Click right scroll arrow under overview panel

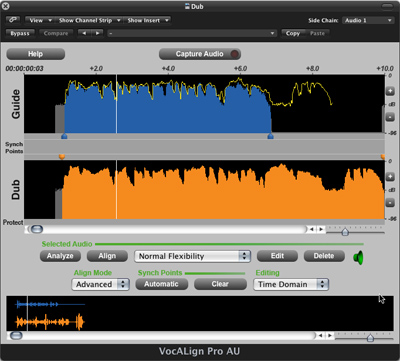tap(329, 336)
